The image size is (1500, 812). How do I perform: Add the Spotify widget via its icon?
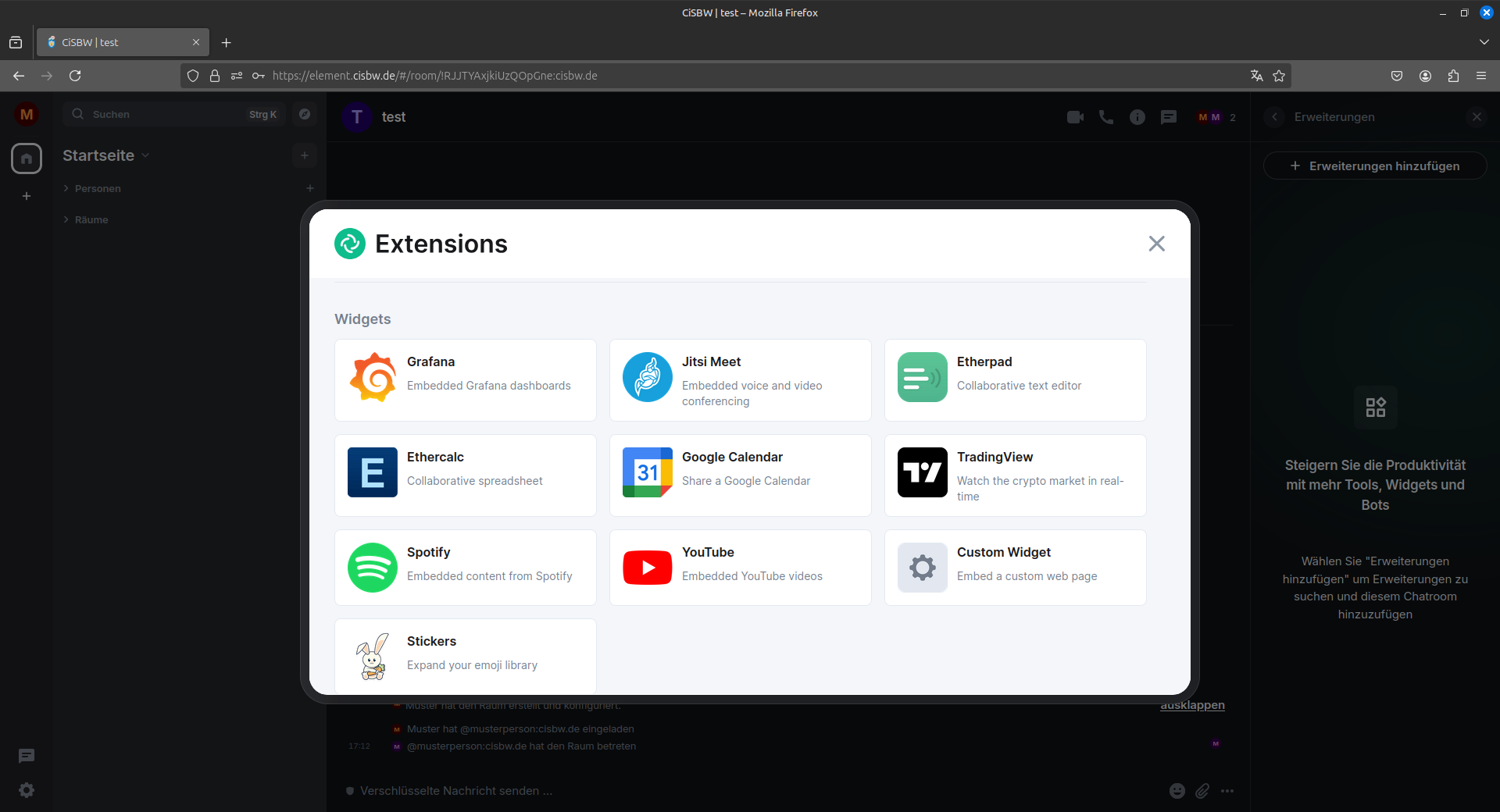[373, 568]
